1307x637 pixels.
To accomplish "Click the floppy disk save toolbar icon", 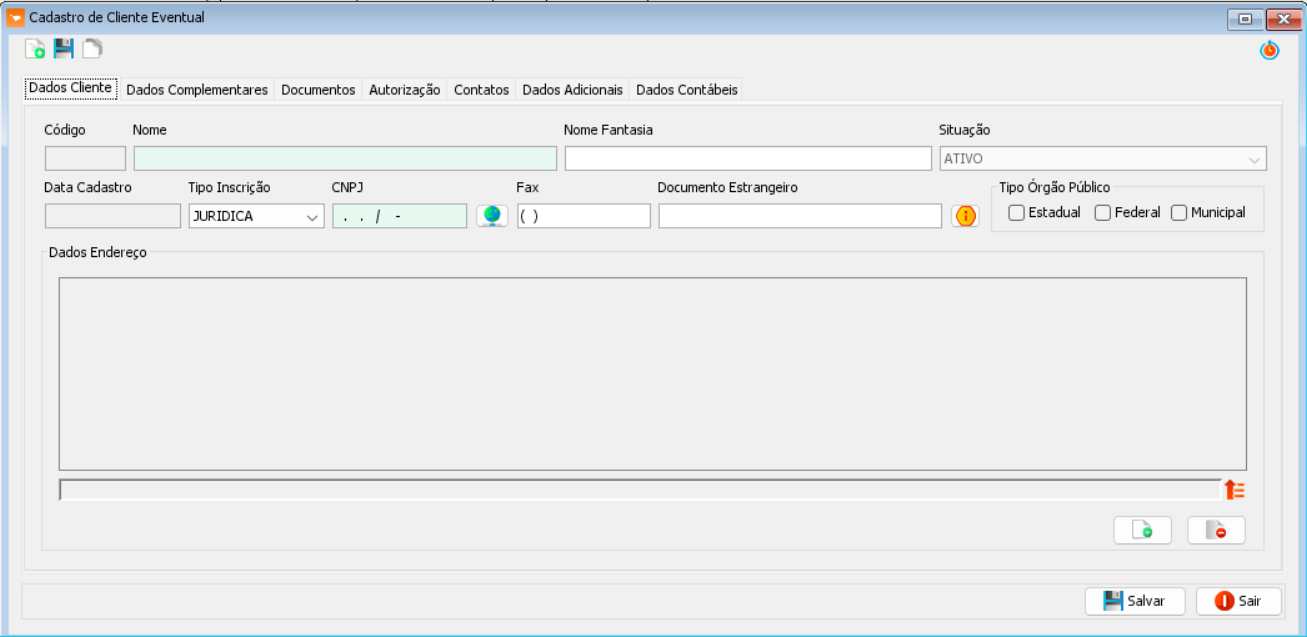I will pyautogui.click(x=64, y=48).
